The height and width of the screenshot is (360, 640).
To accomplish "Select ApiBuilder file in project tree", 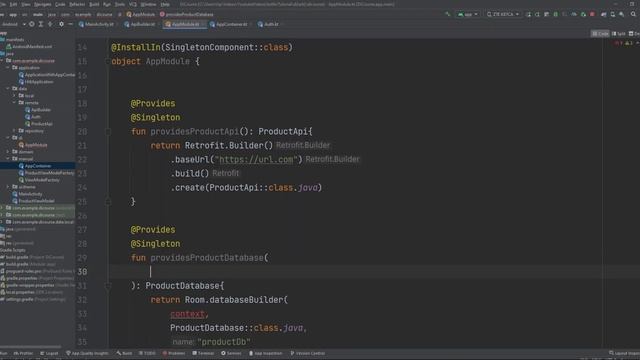I will click(x=38, y=110).
